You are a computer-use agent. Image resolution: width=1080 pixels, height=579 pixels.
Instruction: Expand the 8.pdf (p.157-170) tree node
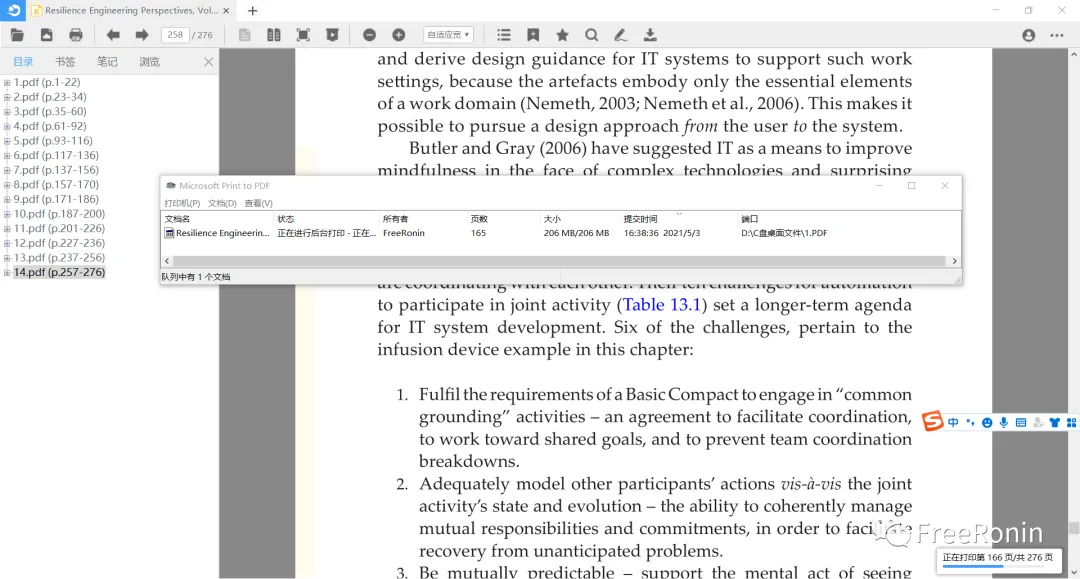pos(7,185)
